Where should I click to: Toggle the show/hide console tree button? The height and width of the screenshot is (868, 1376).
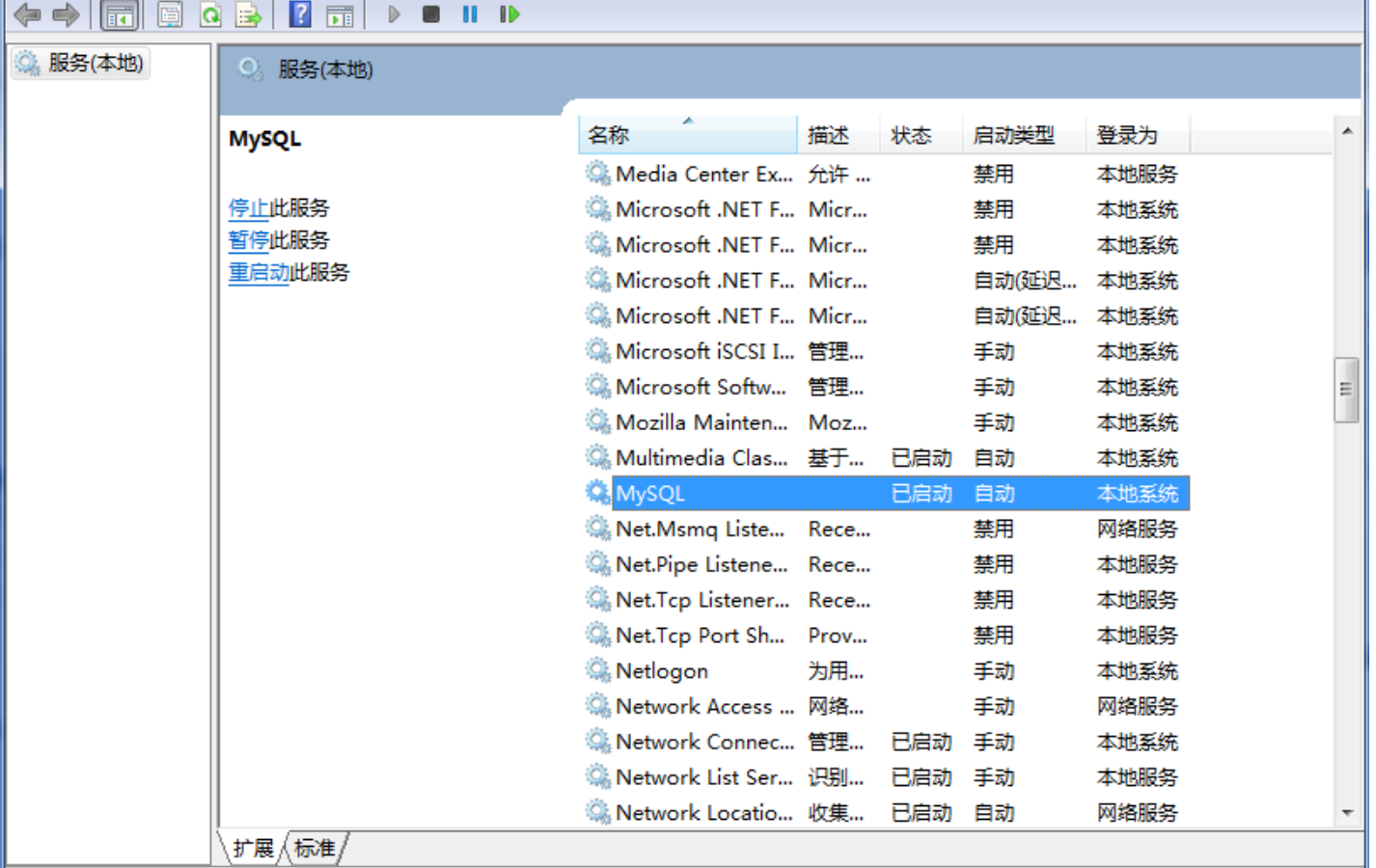(120, 15)
